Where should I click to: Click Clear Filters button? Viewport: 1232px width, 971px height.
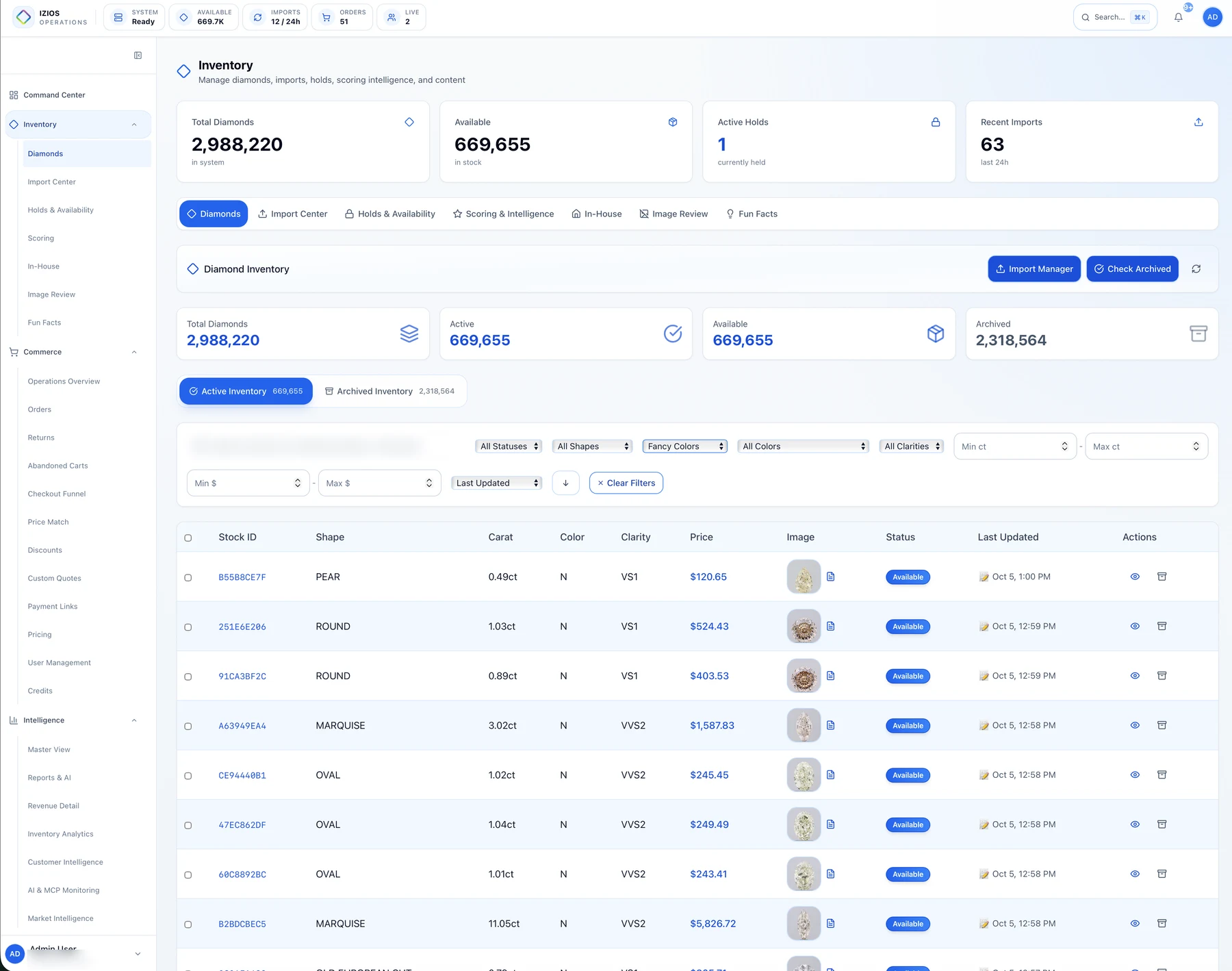pyautogui.click(x=626, y=483)
